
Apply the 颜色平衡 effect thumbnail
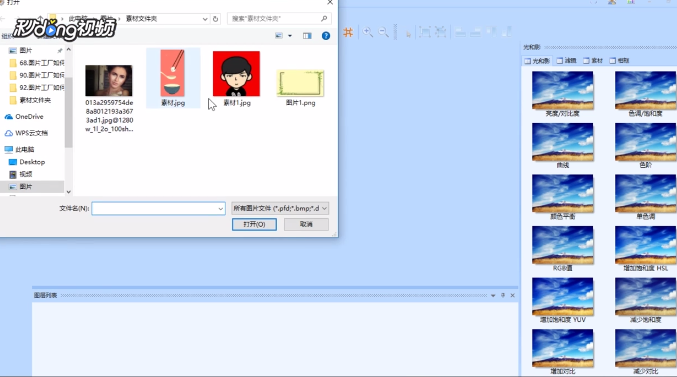(563, 193)
